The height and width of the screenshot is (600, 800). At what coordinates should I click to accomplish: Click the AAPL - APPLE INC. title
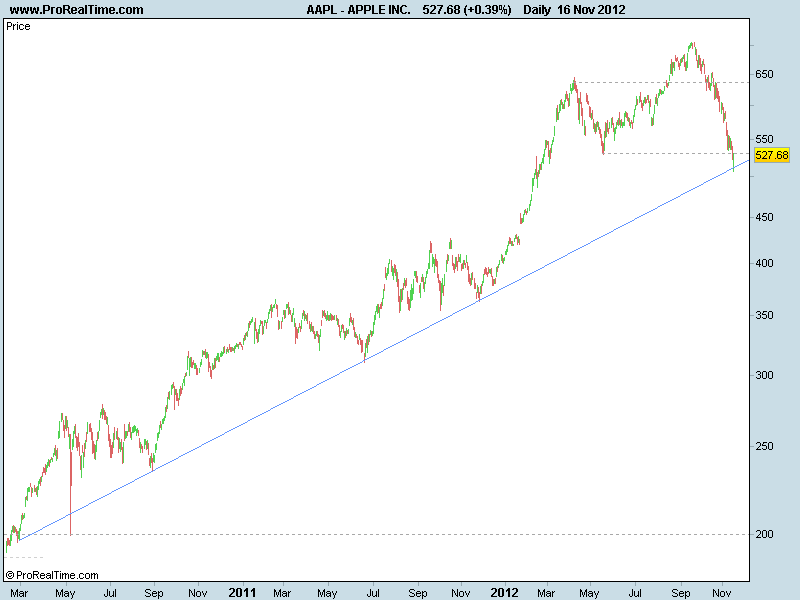pyautogui.click(x=358, y=10)
